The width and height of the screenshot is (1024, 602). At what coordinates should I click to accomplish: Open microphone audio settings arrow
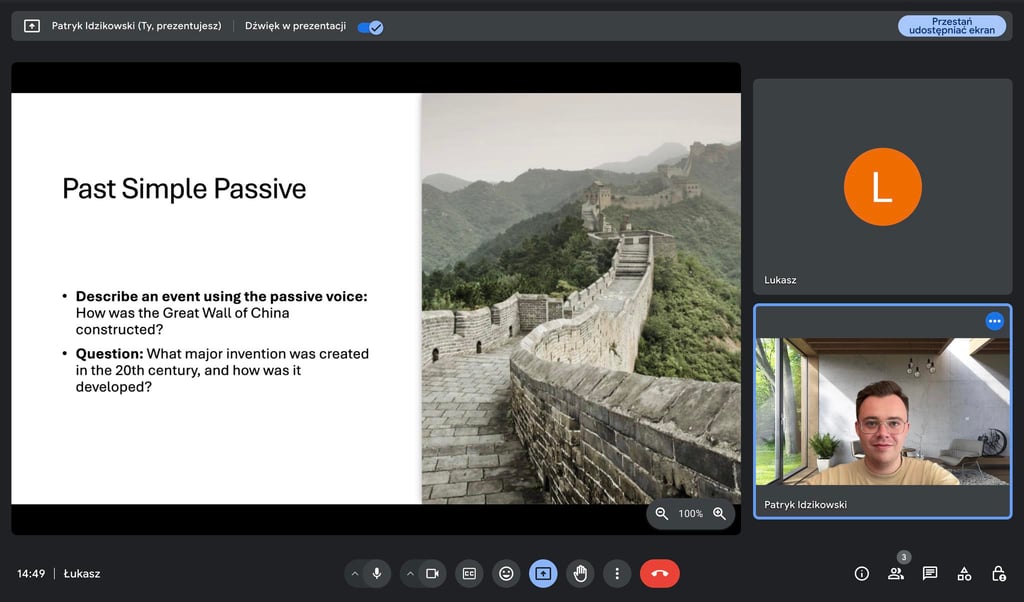point(355,573)
